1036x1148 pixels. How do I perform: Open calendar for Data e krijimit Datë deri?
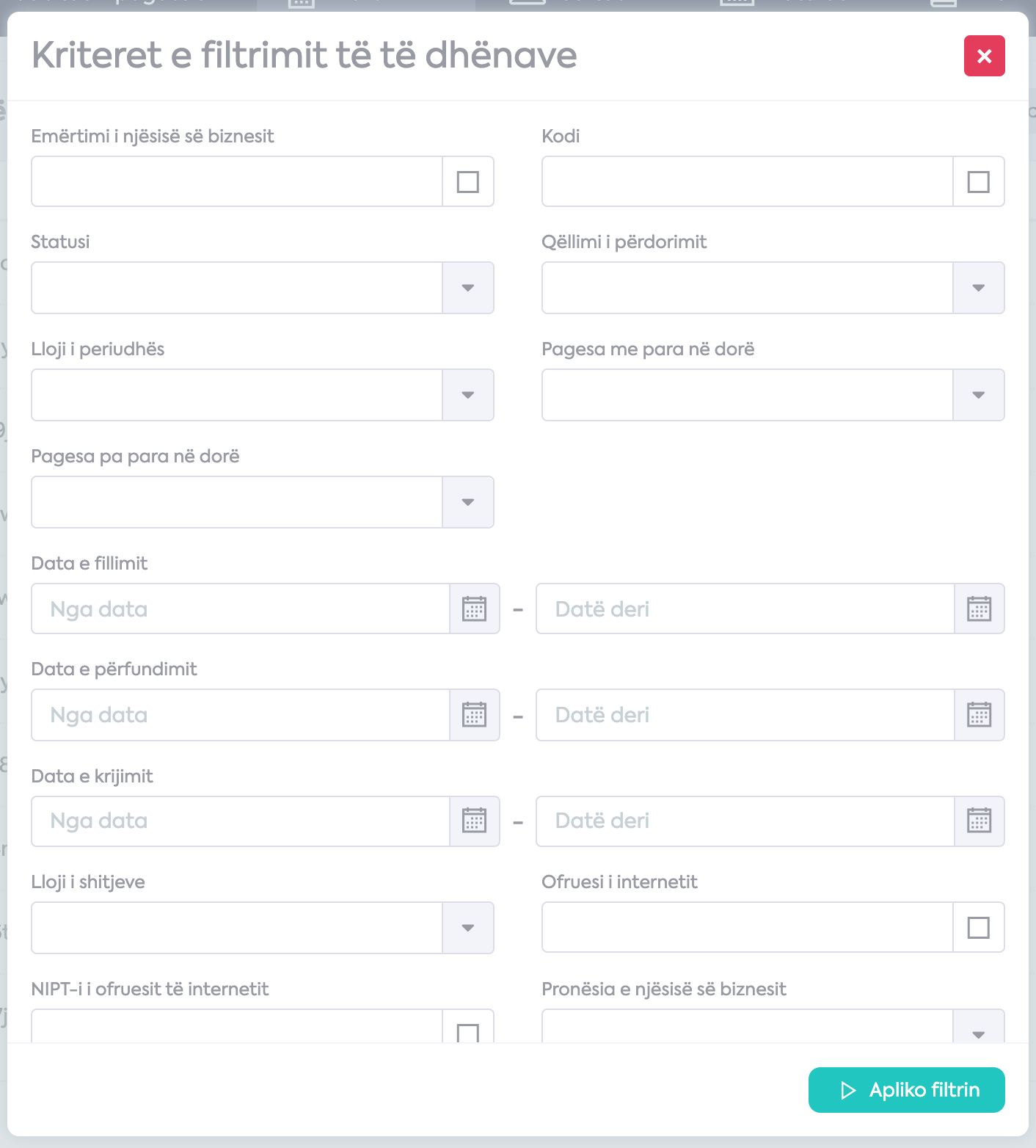tap(980, 821)
